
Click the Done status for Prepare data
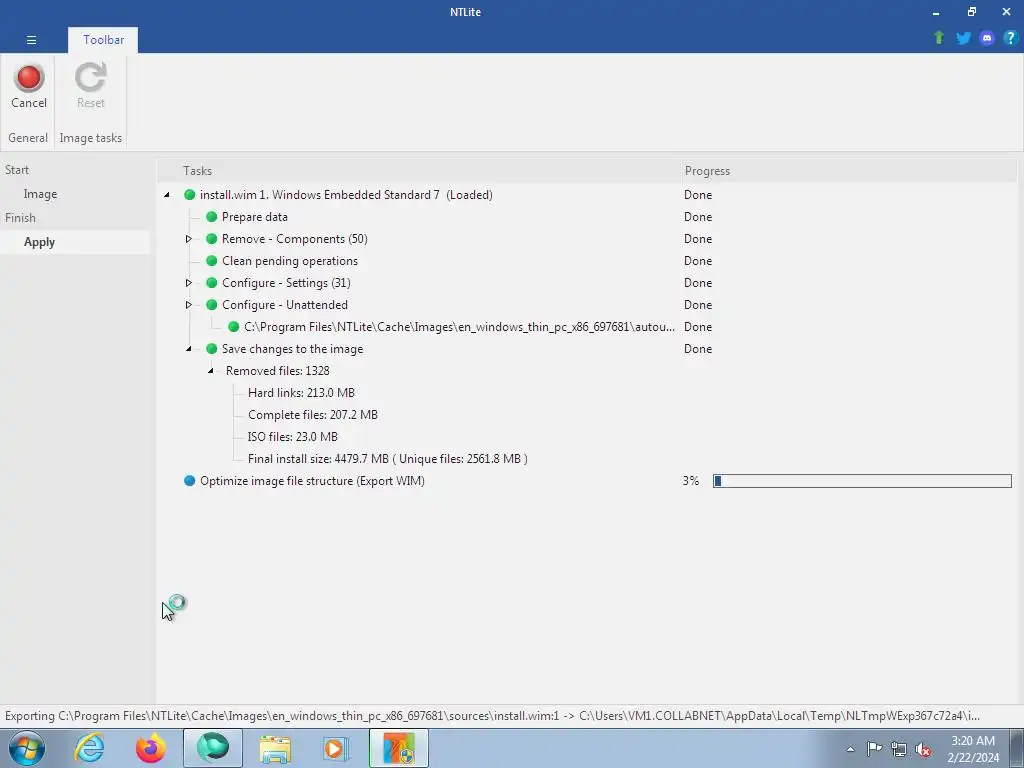point(697,217)
